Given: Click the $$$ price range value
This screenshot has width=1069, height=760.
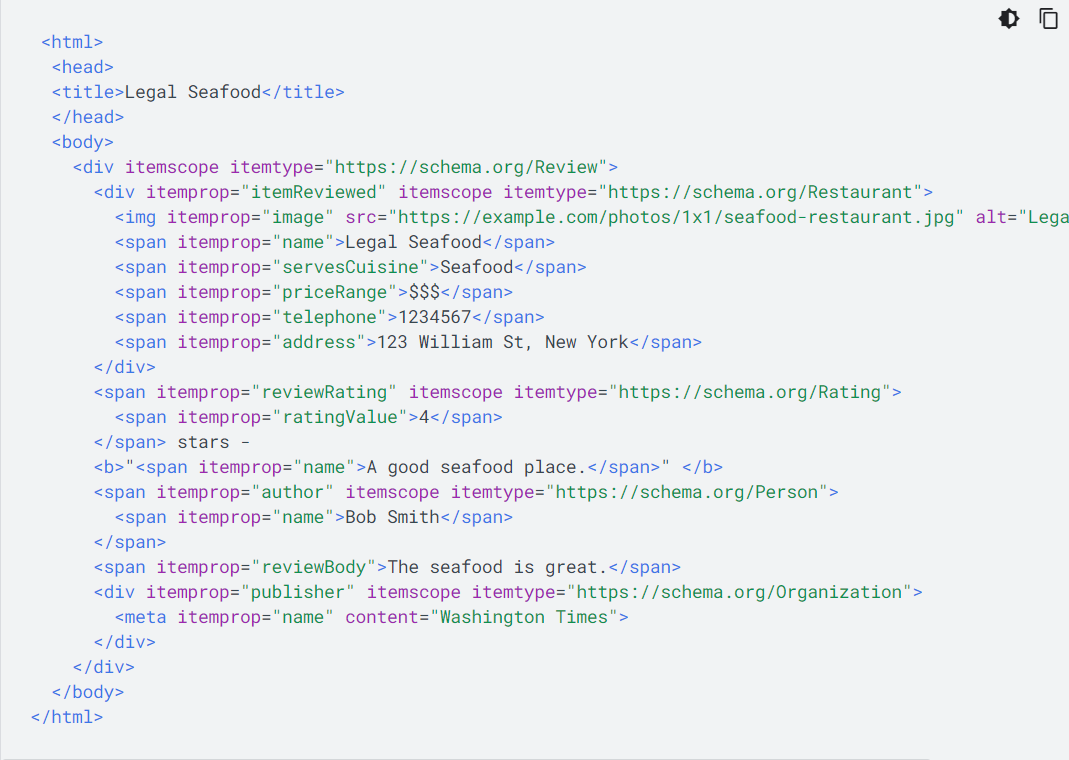Looking at the screenshot, I should (424, 292).
